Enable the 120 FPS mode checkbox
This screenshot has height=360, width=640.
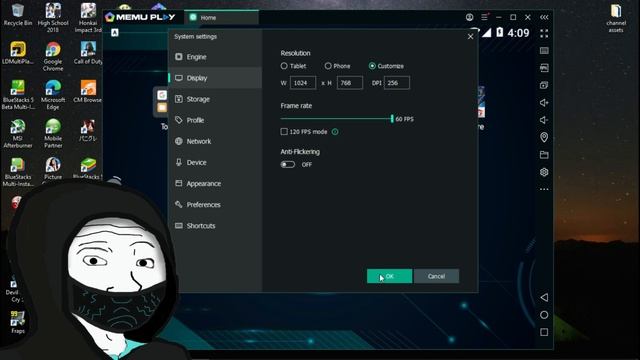point(284,131)
